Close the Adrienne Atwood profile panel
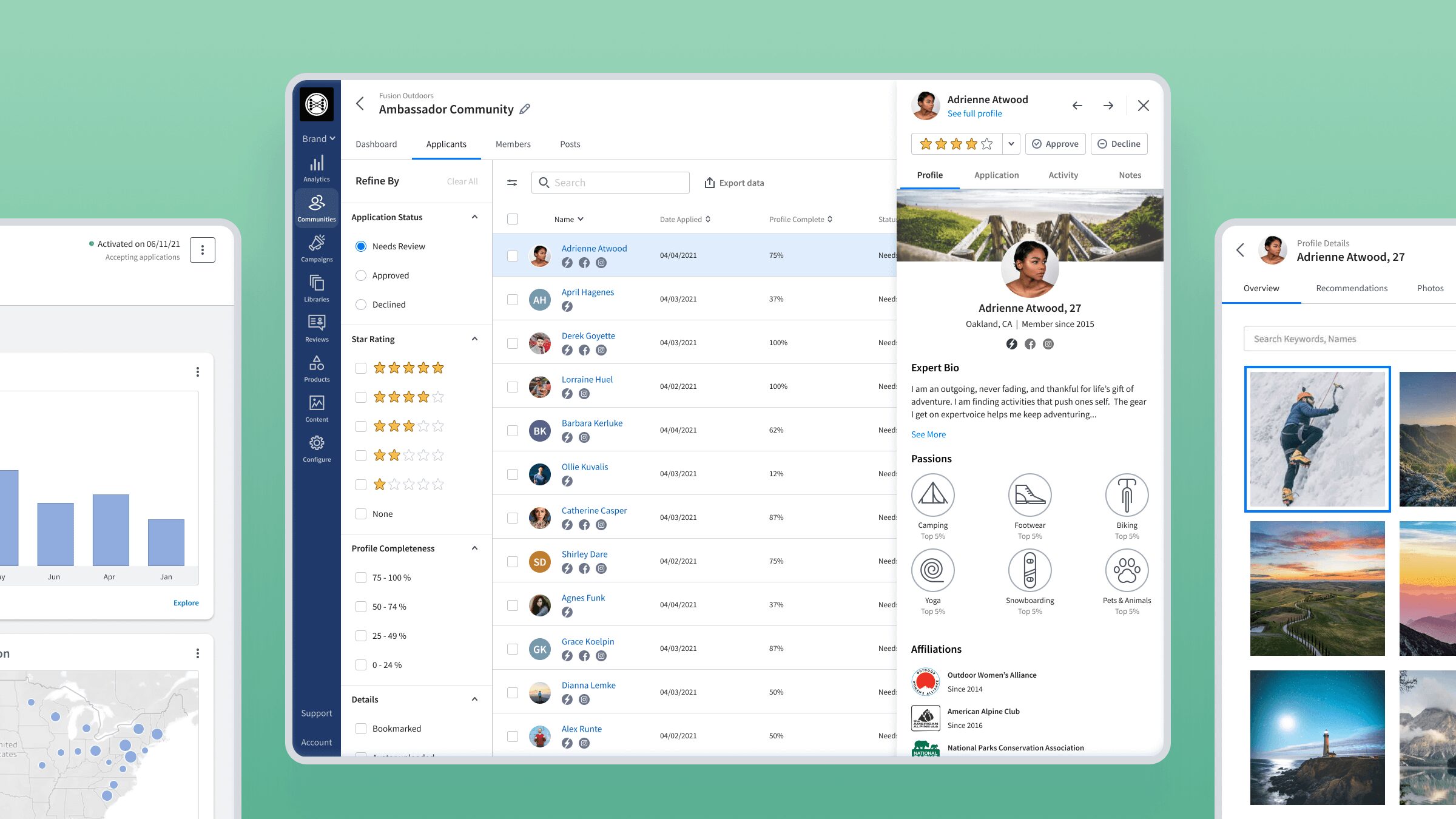 [x=1144, y=106]
